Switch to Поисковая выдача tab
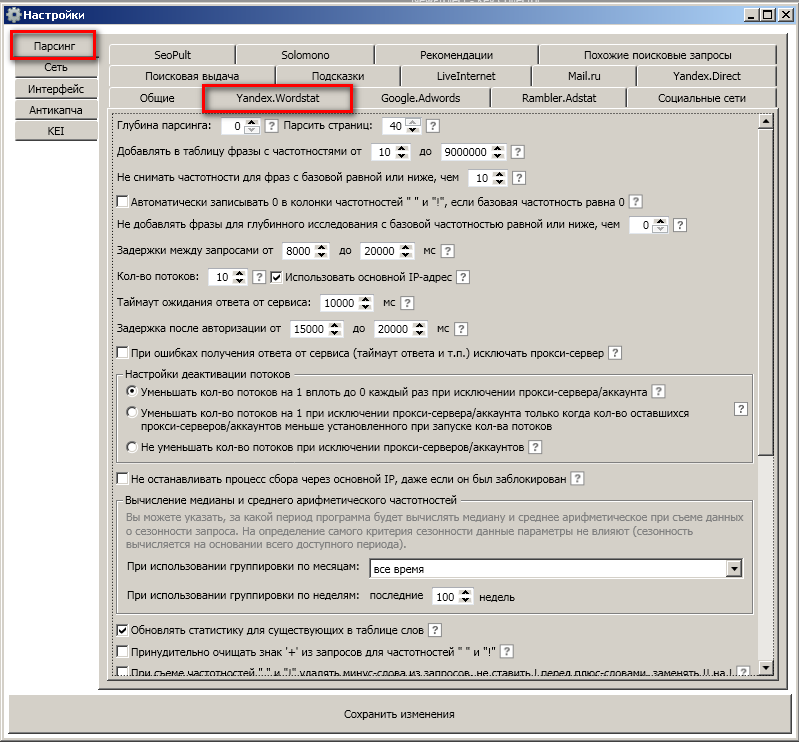Screen dimensions: 799x742 click(192, 76)
